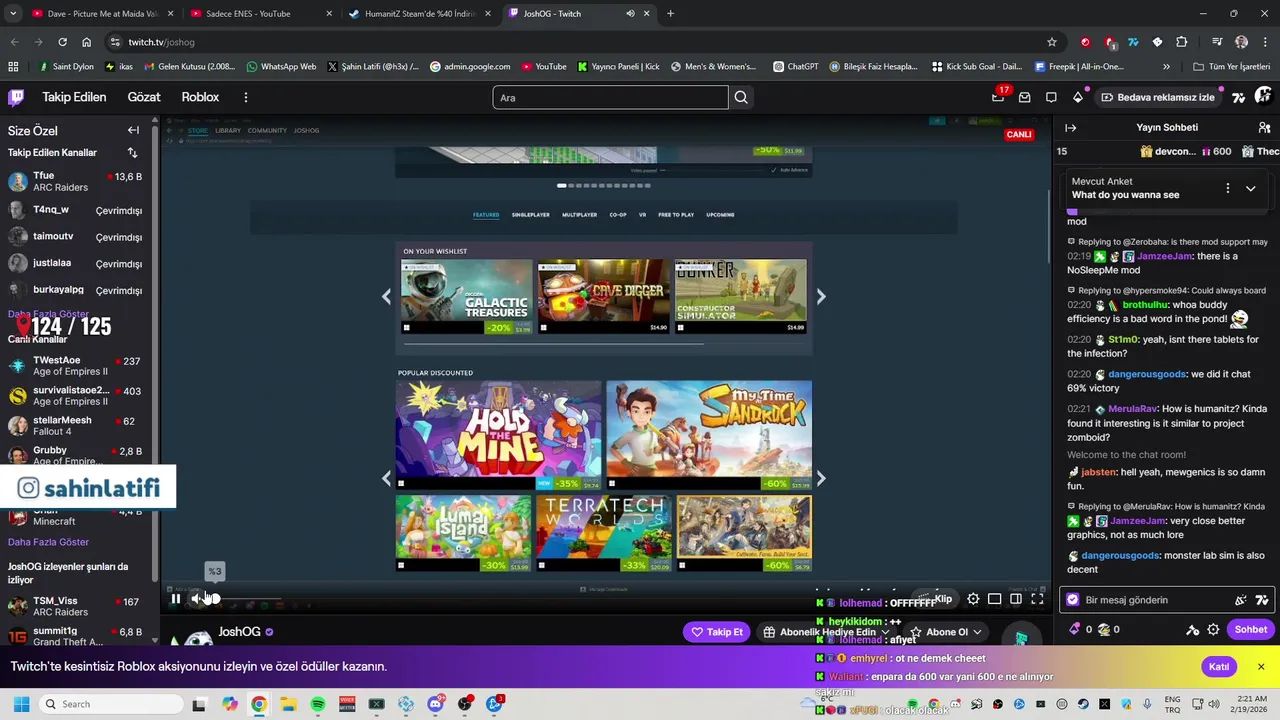
Task: Collapse the chat panel arrow
Action: pos(1070,128)
